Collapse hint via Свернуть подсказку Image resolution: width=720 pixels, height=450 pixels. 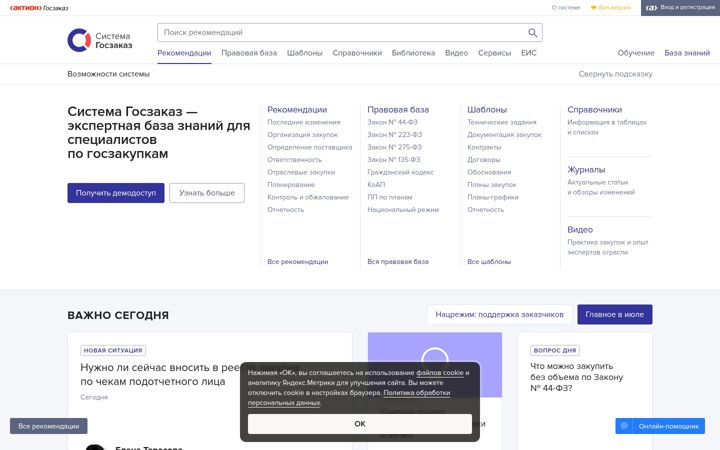(615, 74)
